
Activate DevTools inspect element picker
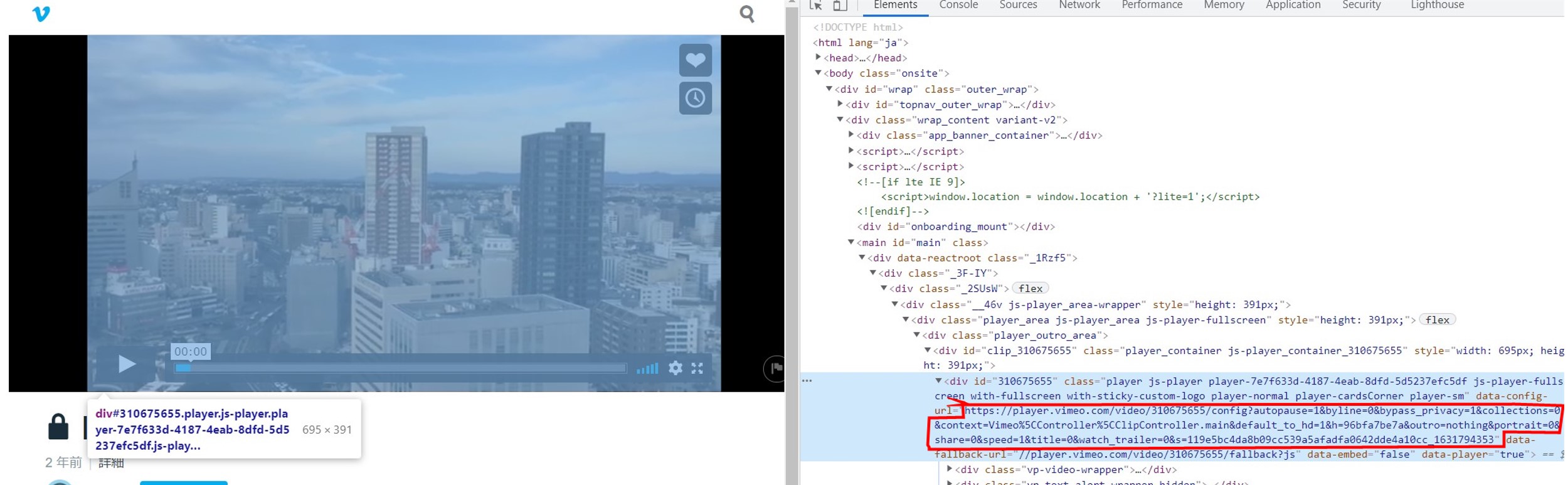coord(815,5)
